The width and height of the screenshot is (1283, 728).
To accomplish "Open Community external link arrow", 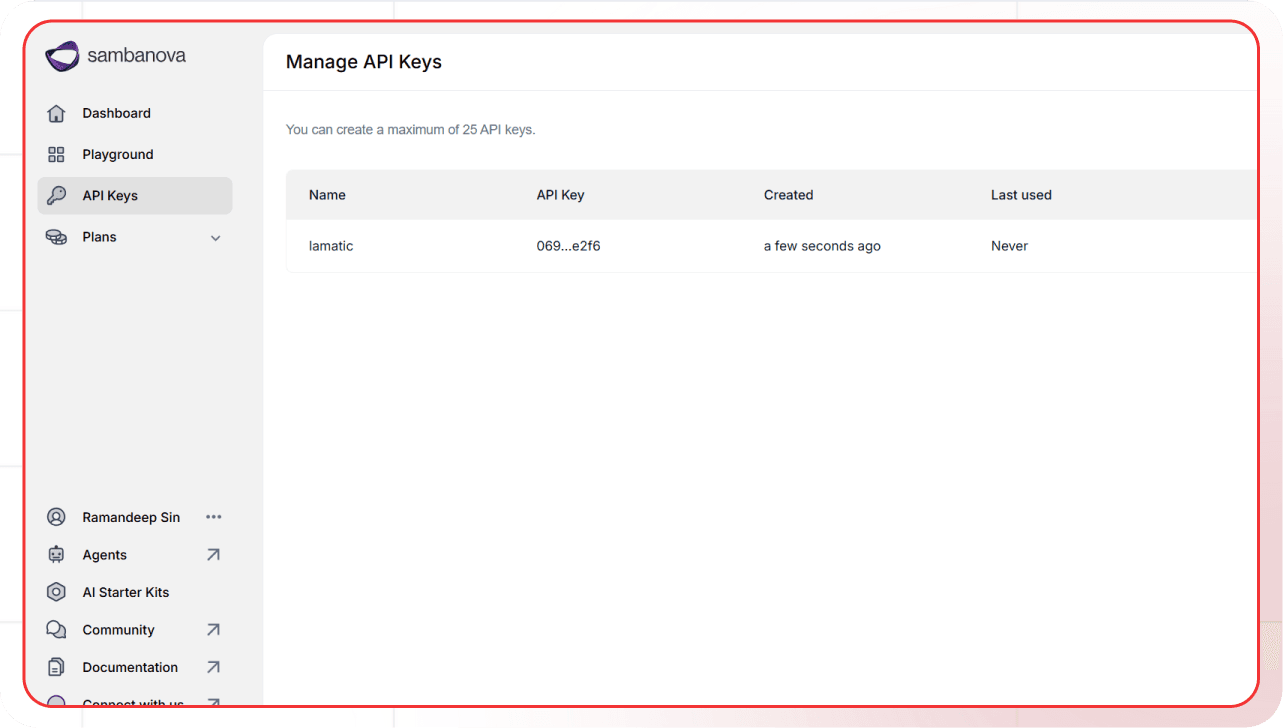I will point(213,630).
